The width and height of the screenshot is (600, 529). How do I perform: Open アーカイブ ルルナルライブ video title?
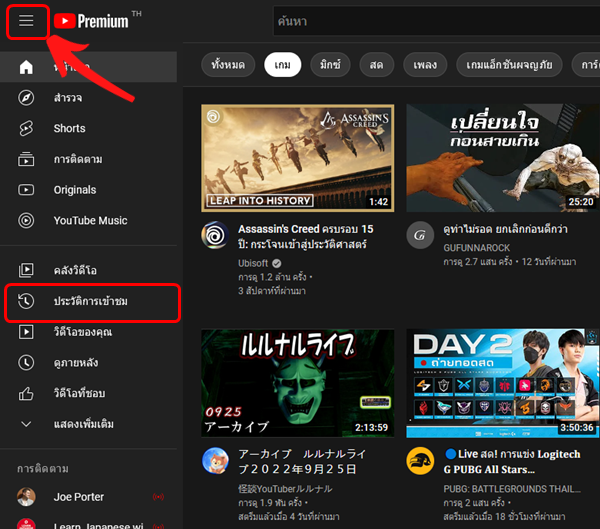302,462
